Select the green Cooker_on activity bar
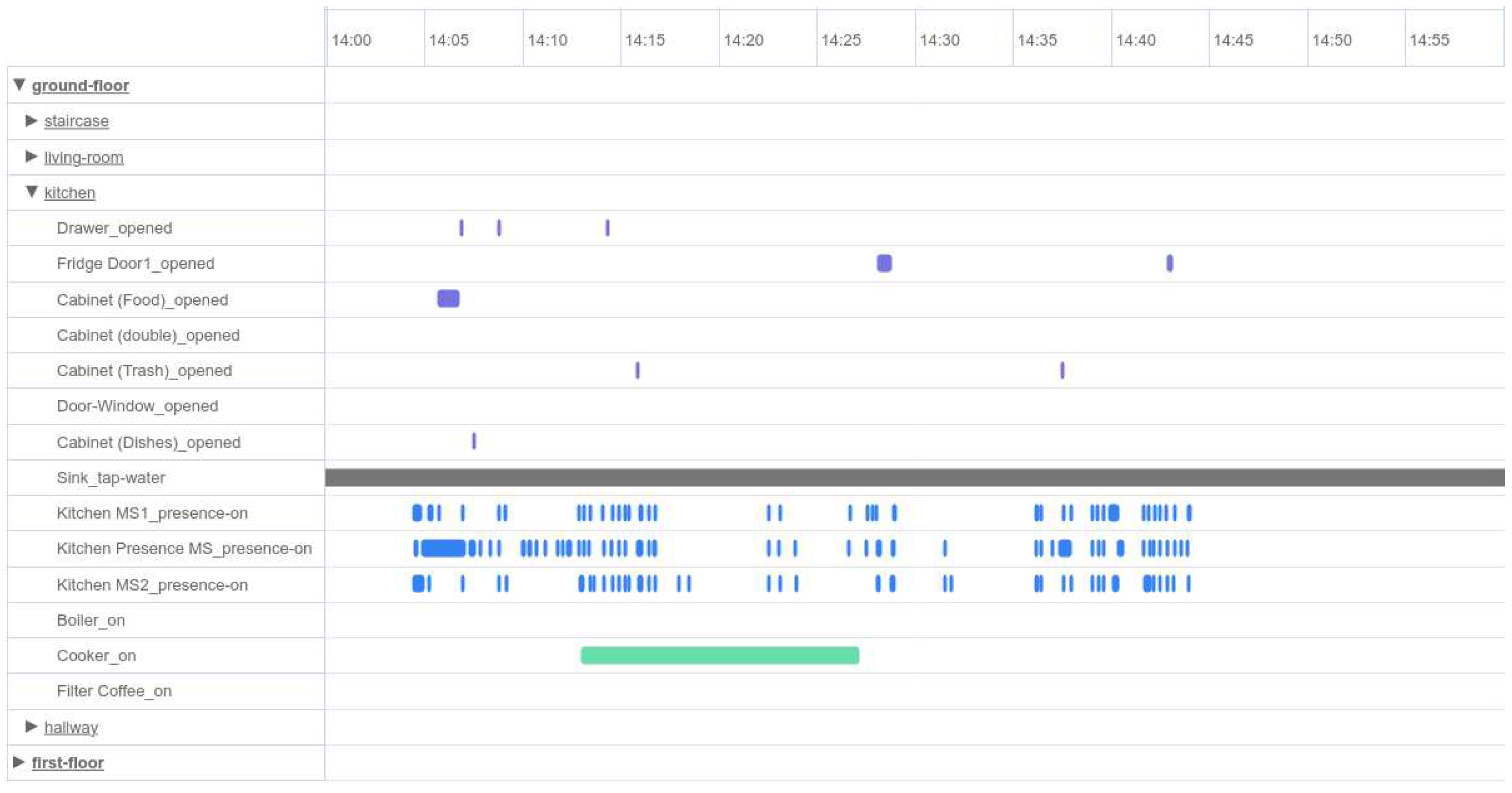Viewport: 1512px width, 793px height. [719, 656]
